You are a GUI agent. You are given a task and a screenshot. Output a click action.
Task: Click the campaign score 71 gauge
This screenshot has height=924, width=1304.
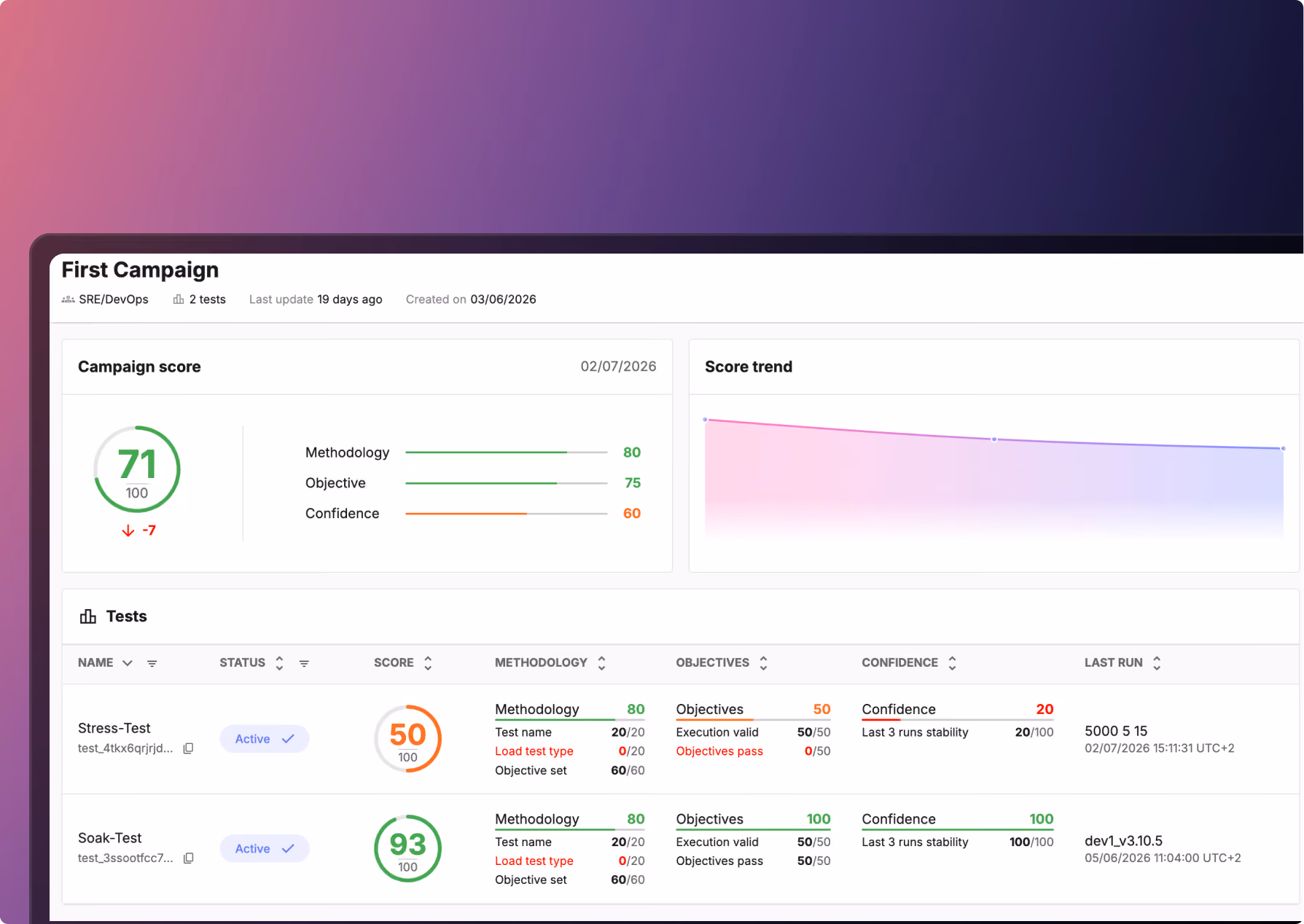[137, 469]
